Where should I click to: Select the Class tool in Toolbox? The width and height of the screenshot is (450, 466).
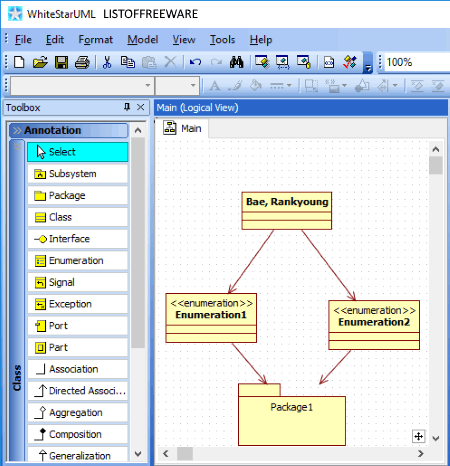[78, 217]
